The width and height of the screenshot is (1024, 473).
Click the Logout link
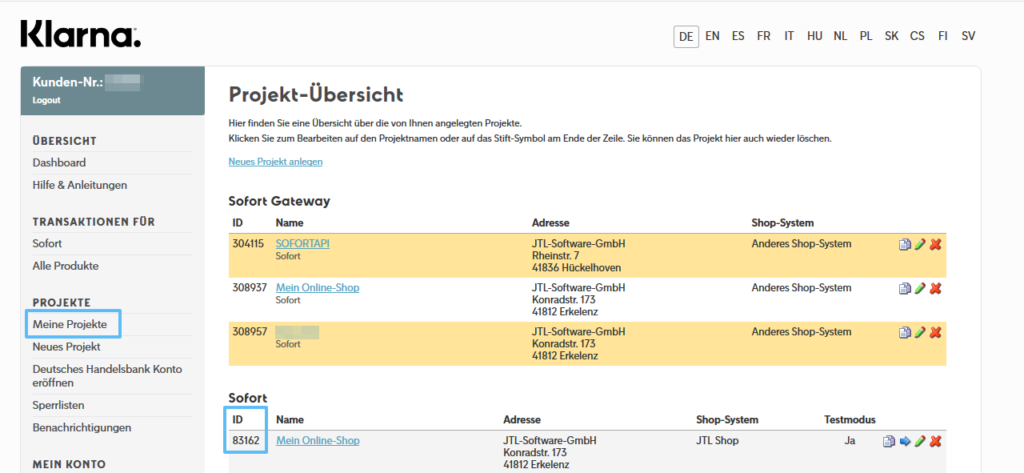click(x=46, y=100)
